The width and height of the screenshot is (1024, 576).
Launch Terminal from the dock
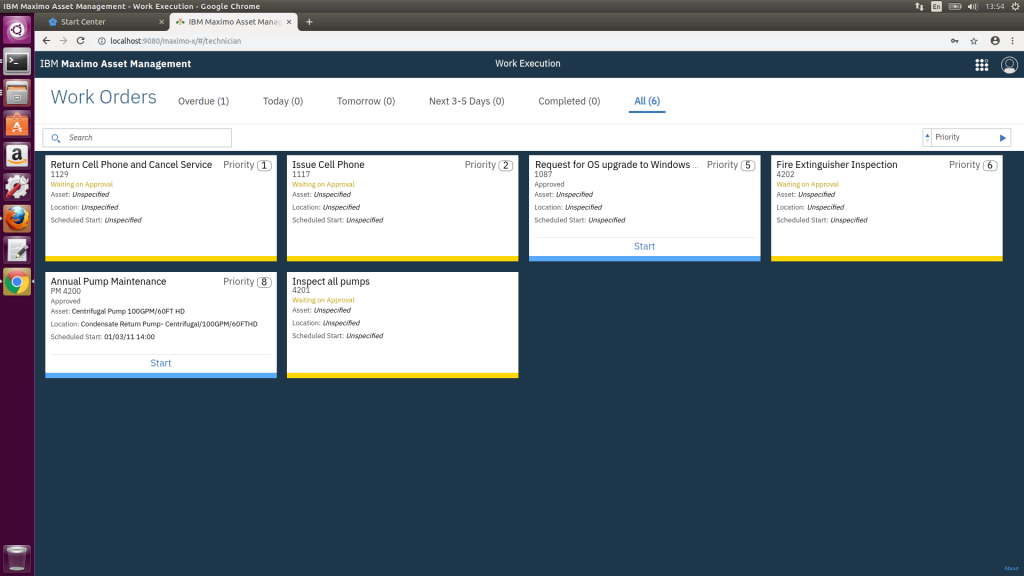[17, 62]
